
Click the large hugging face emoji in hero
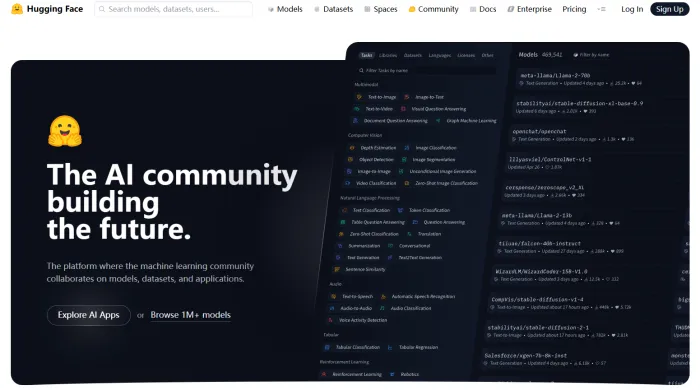[x=65, y=131]
